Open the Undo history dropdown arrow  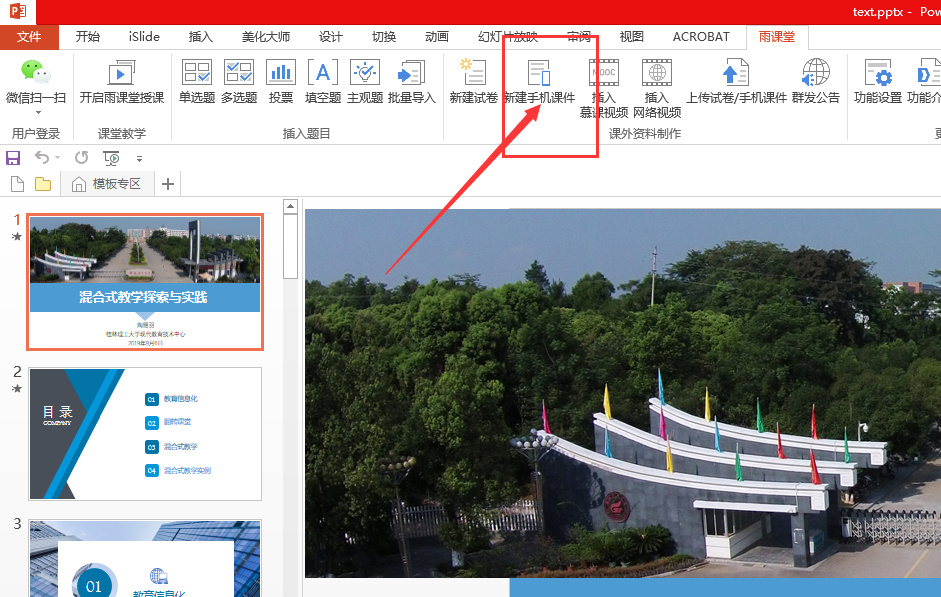[58, 158]
